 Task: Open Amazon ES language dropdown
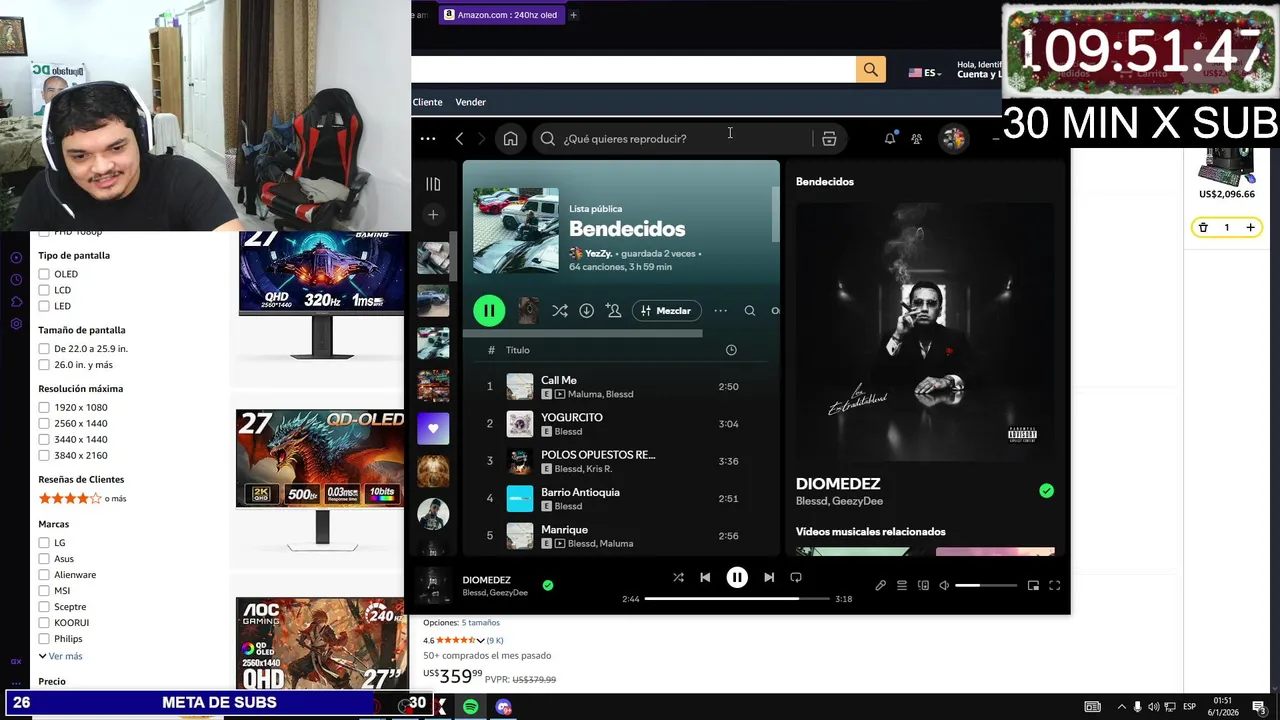[925, 73]
